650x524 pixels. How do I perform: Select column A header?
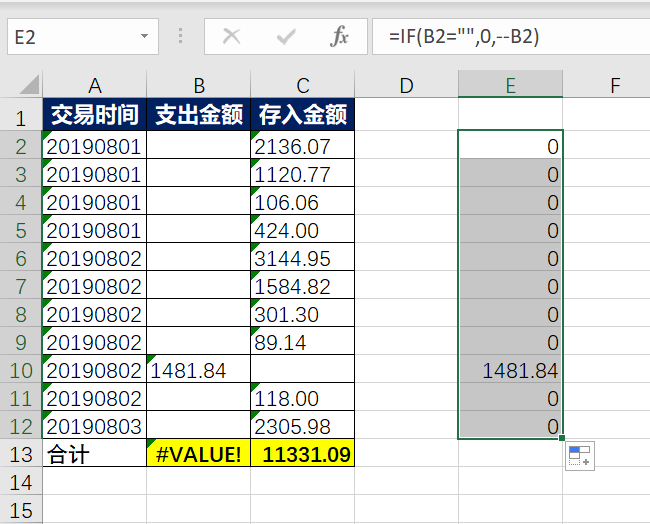(x=95, y=85)
